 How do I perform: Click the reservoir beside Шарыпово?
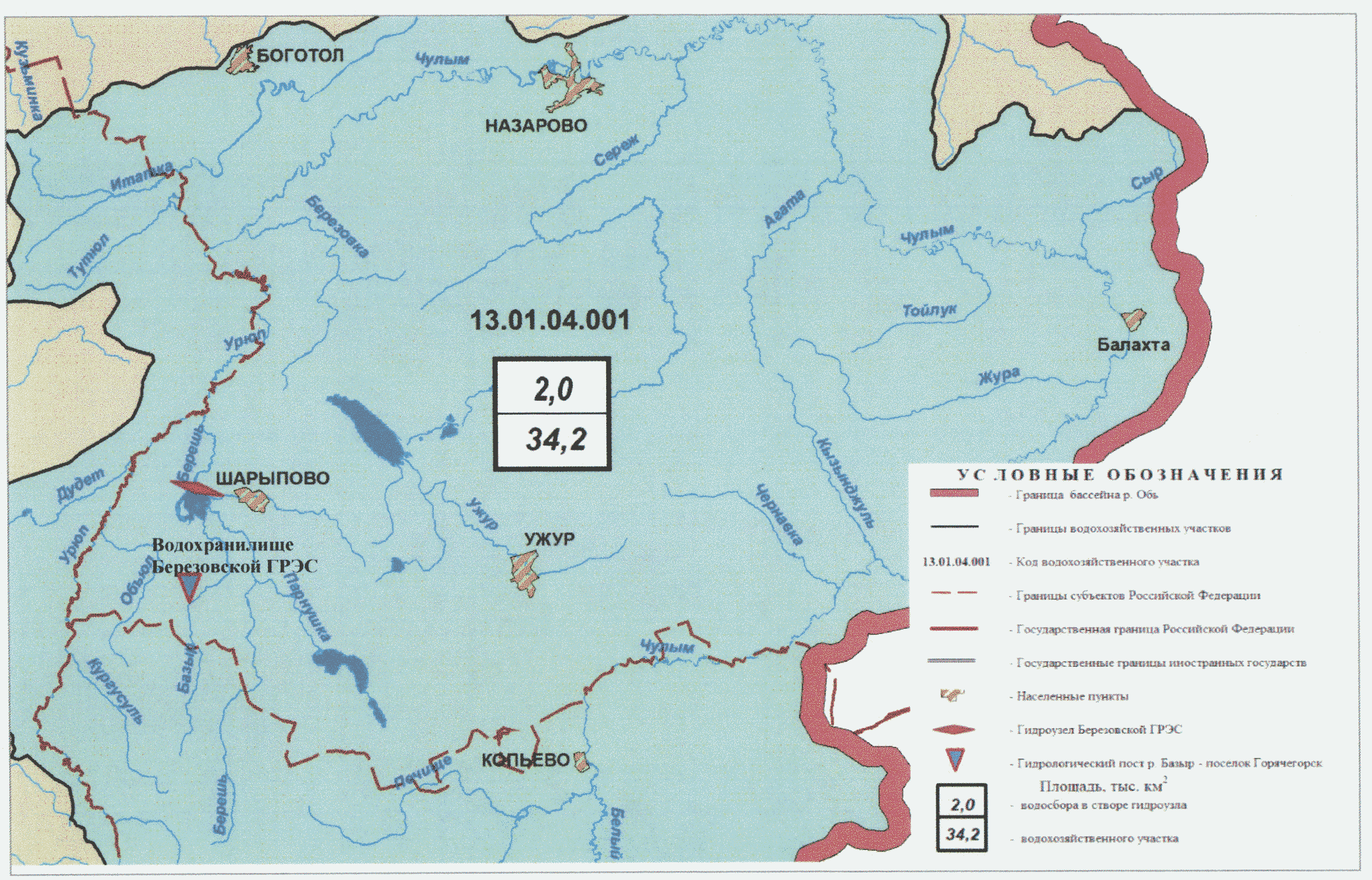tap(192, 506)
